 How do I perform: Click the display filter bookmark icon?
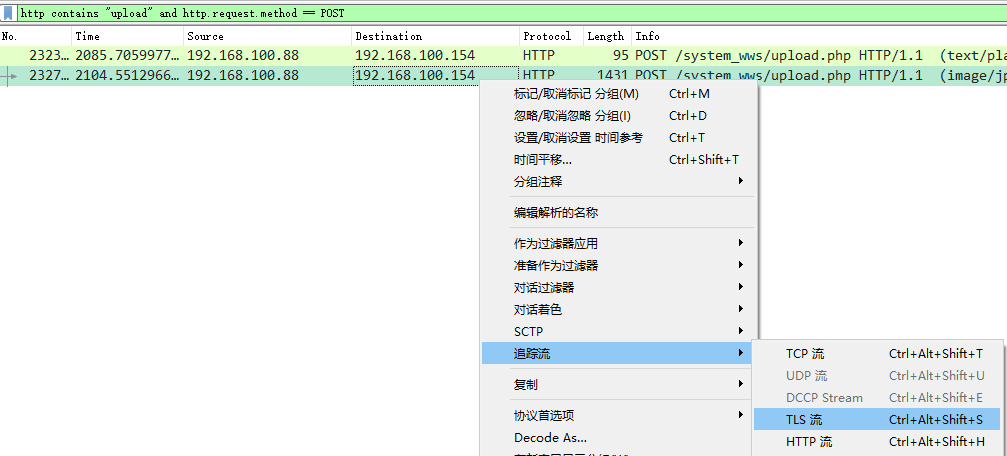click(x=9, y=14)
